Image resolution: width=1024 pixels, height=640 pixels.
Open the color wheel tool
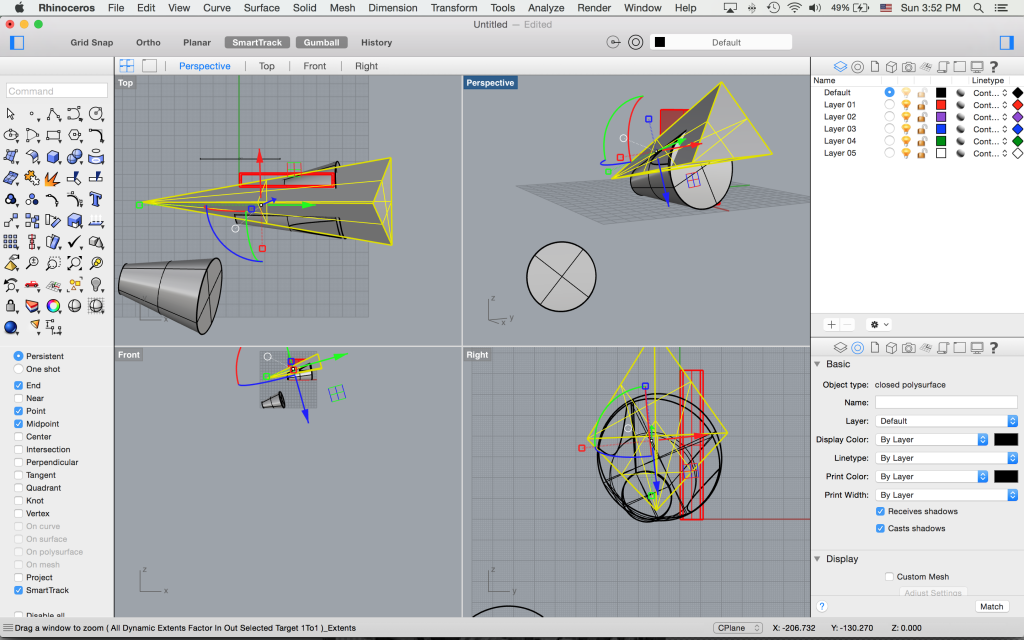pyautogui.click(x=54, y=306)
